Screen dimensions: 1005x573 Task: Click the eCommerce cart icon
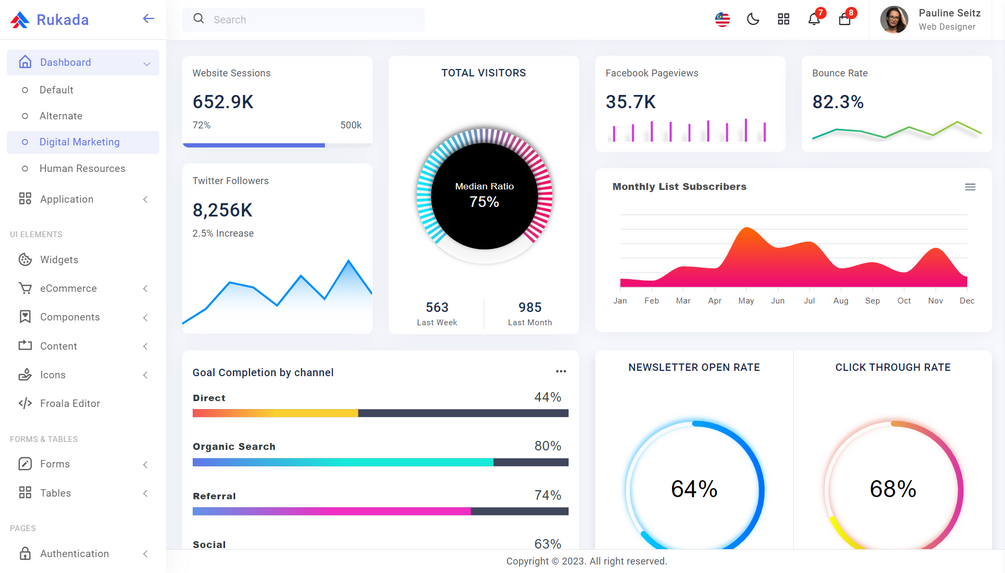coord(25,288)
